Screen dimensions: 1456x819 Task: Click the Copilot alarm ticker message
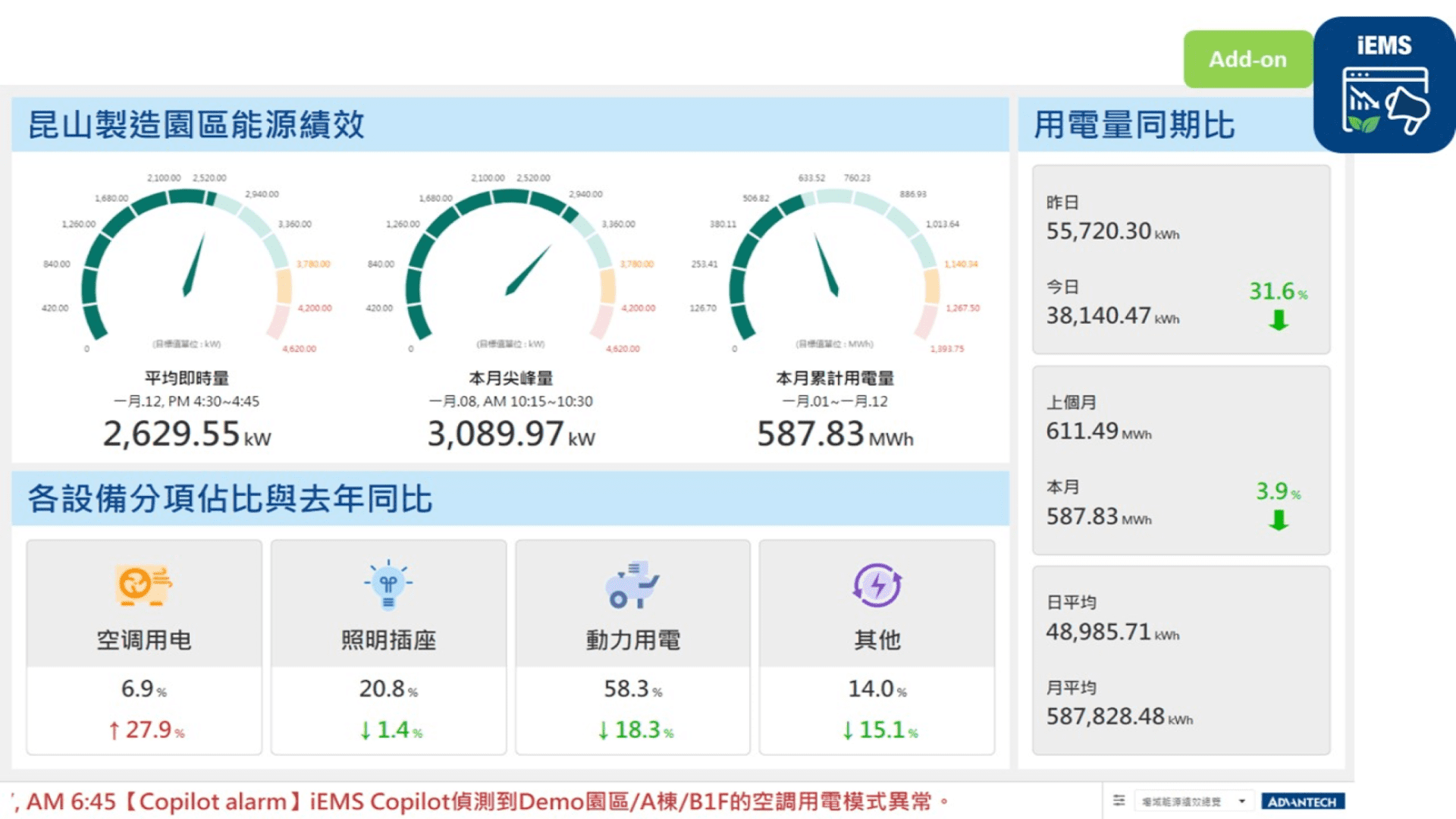(481, 802)
